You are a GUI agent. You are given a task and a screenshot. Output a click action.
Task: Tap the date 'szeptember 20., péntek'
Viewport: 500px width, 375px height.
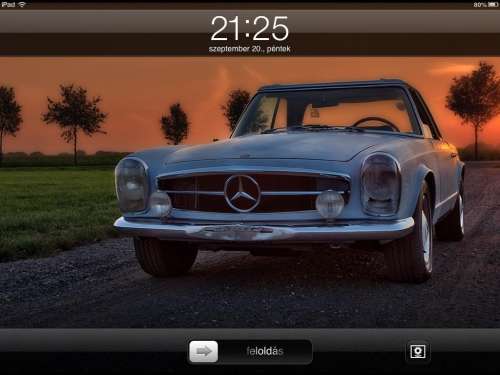click(x=250, y=49)
